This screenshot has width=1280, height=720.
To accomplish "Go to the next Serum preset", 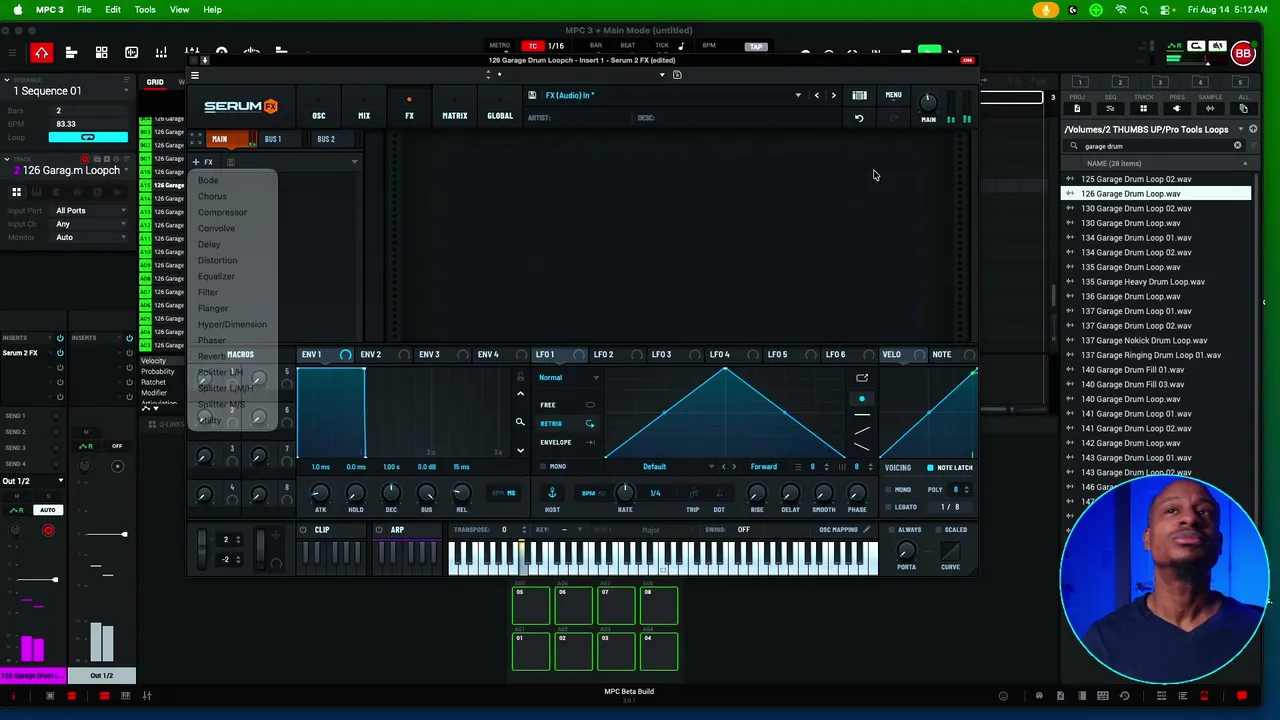I will pos(833,95).
